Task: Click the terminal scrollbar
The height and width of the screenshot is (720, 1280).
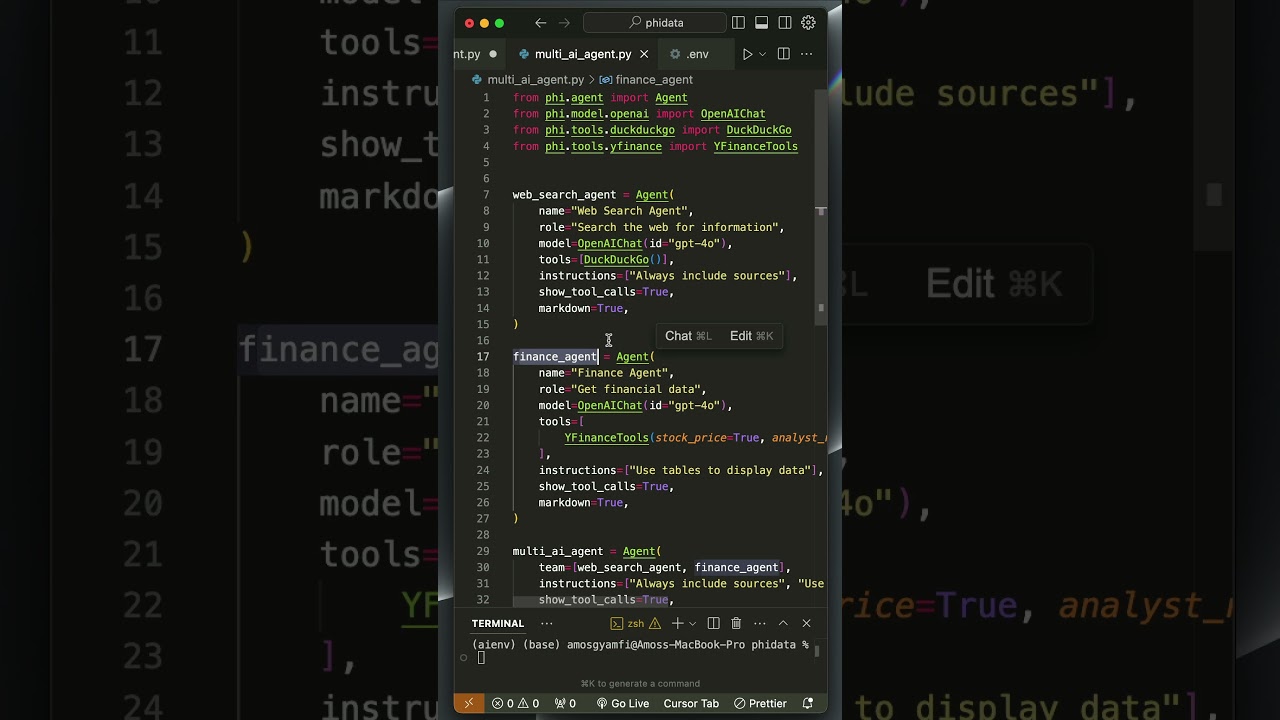Action: pos(817,651)
